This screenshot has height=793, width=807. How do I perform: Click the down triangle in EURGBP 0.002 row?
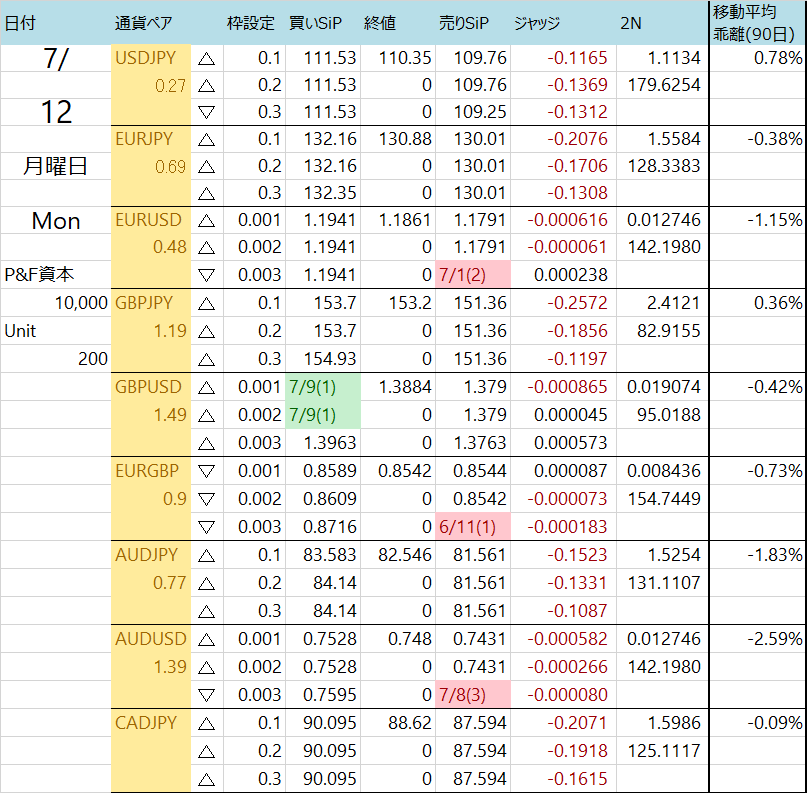[206, 499]
